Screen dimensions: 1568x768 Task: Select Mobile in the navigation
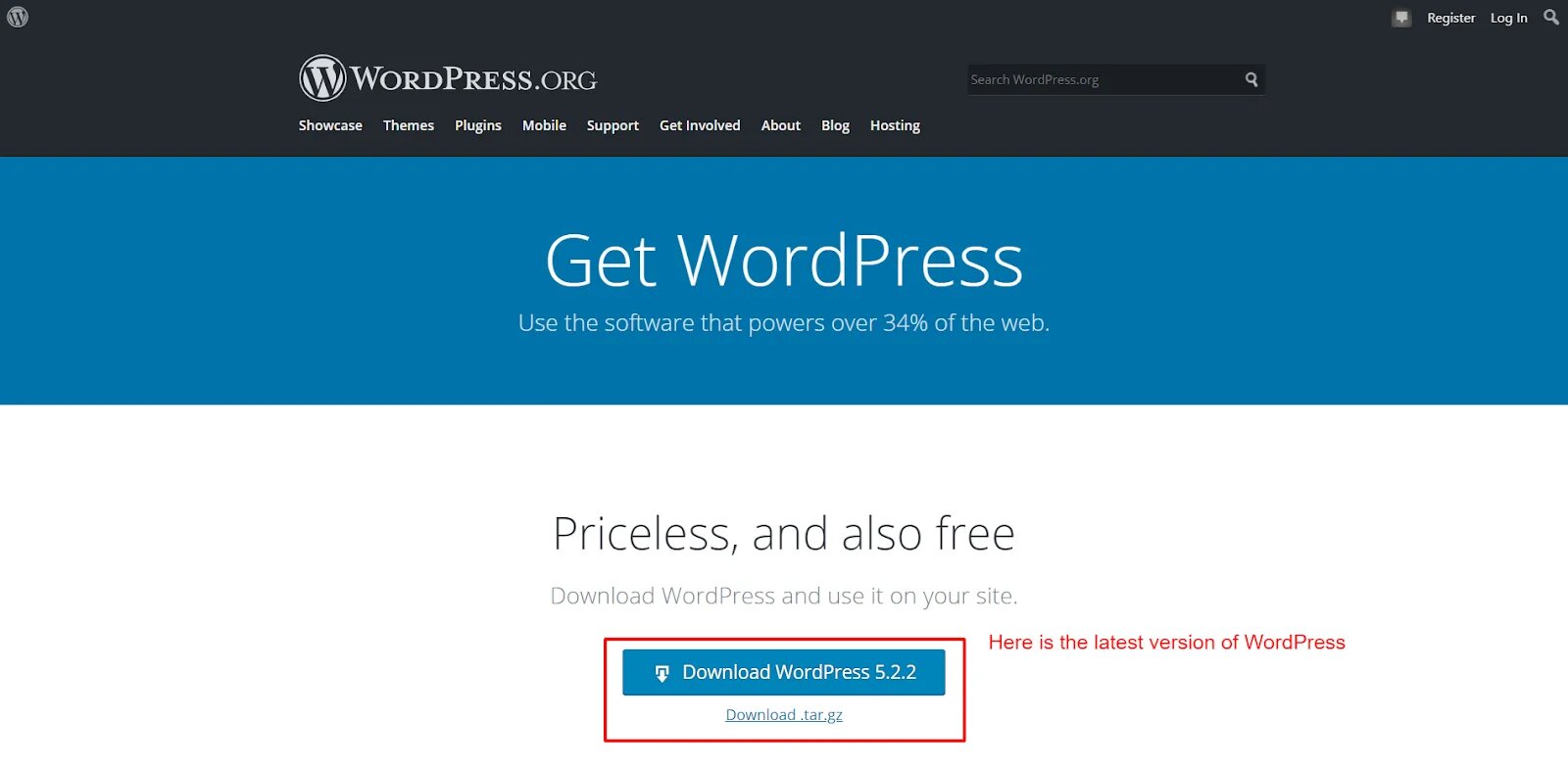coord(544,125)
